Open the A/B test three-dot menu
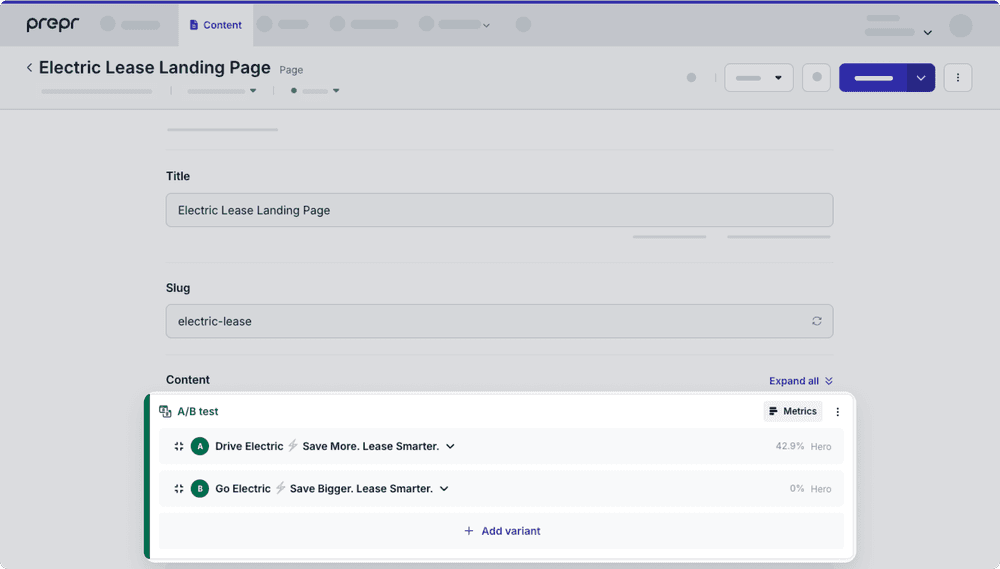 [838, 412]
